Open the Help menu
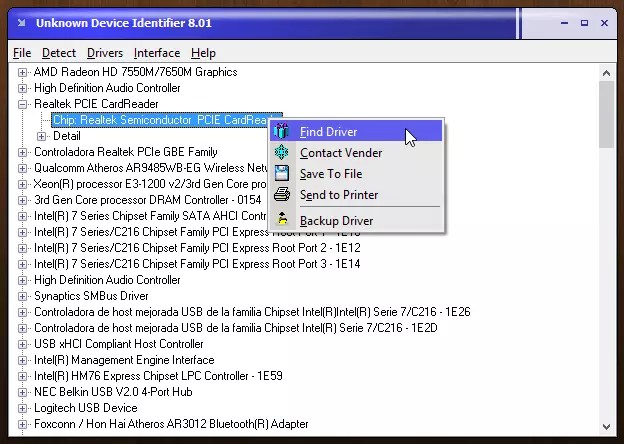Screen dimensions: 624x444 (203, 53)
